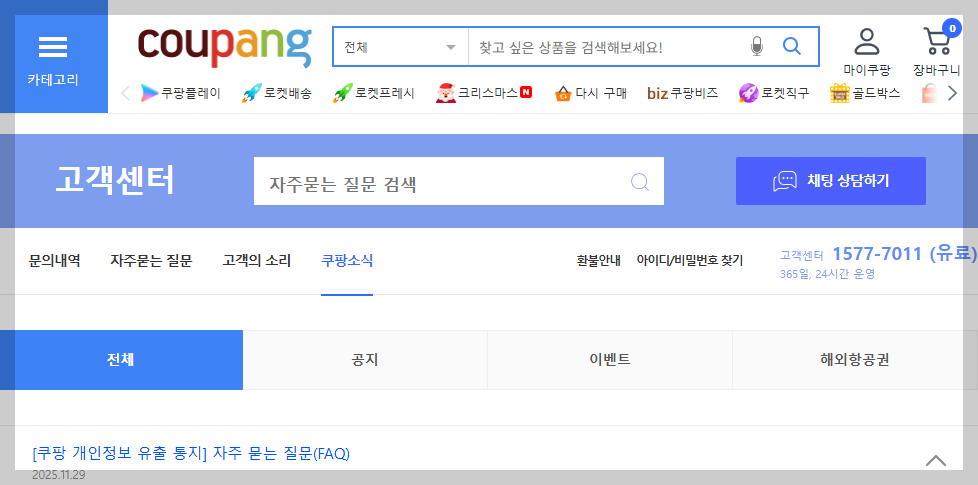The image size is (978, 485).
Task: Click the 1577-7011 (유료) phone number
Action: 904,254
